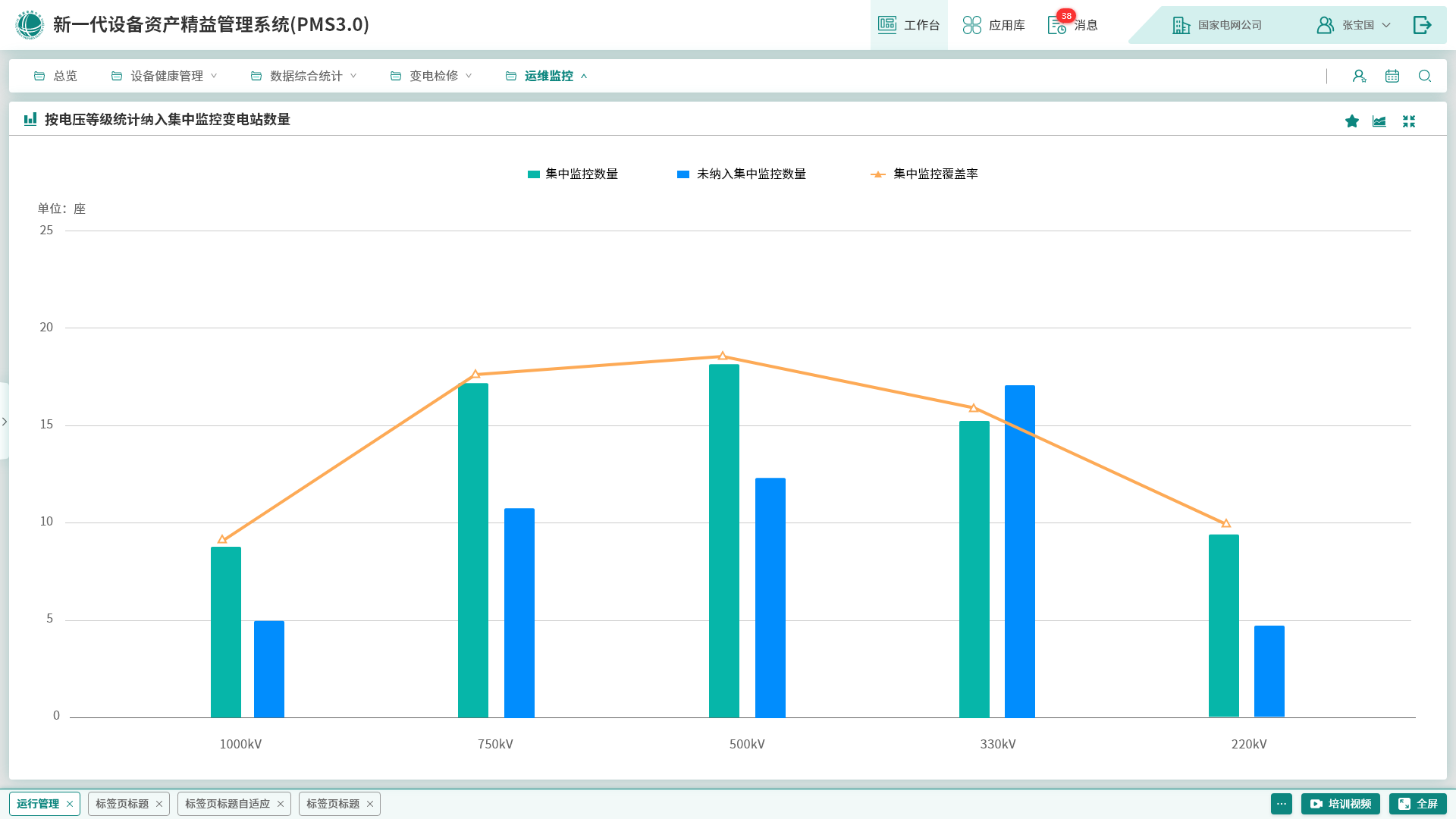Image resolution: width=1456 pixels, height=819 pixels.
Task: Open the 应用库 app library icon
Action: click(x=972, y=25)
